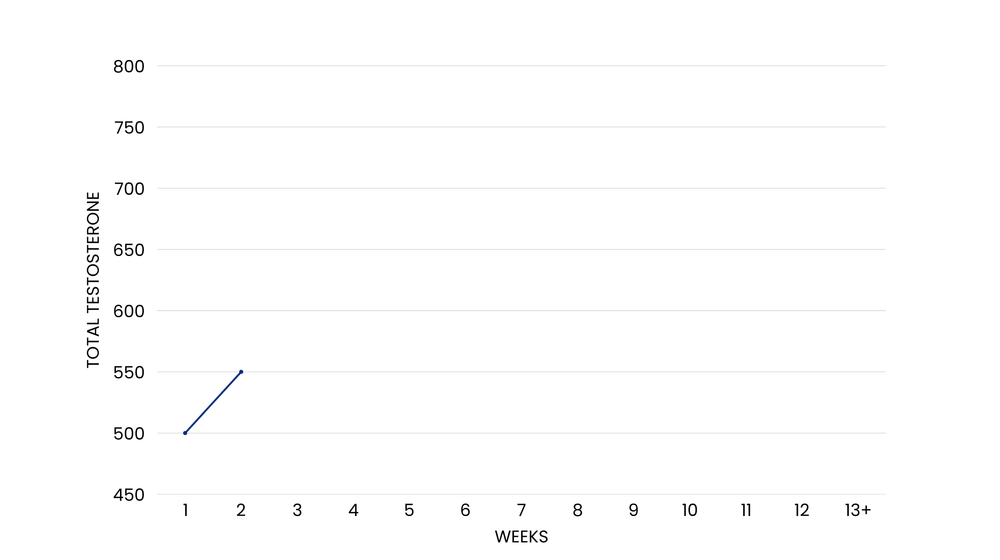The width and height of the screenshot is (1000, 560).
Task: Click the data point at week 2
Action: point(241,372)
